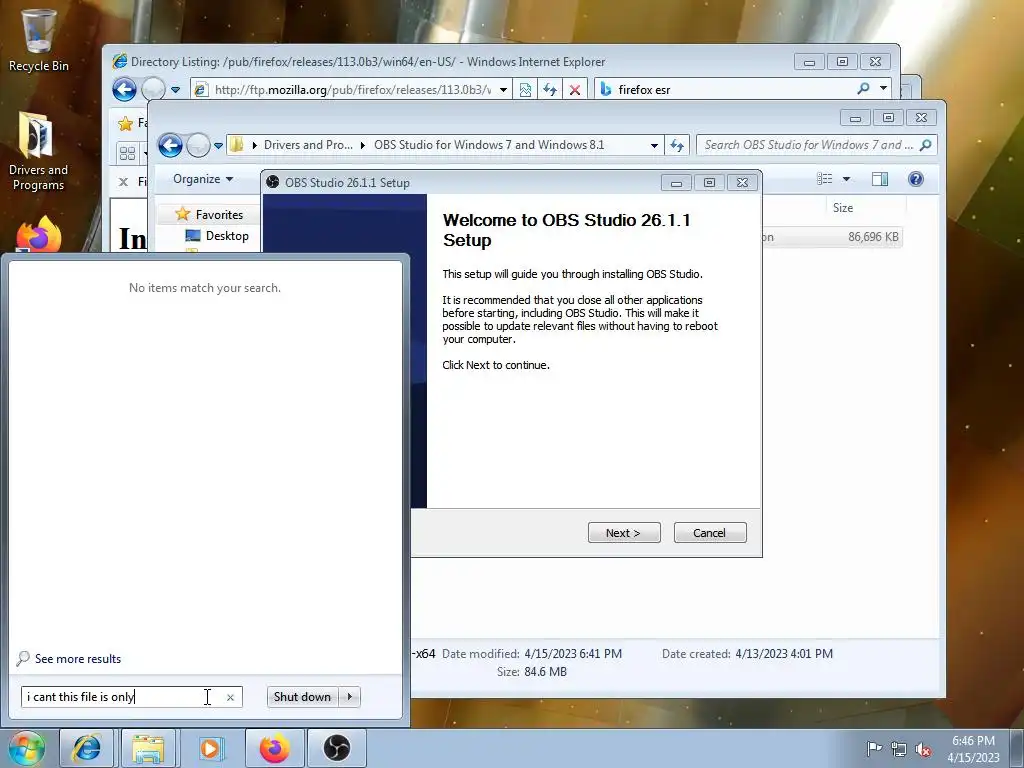Viewport: 1024px width, 768px height.
Task: Click See more results link
Action: coord(78,659)
